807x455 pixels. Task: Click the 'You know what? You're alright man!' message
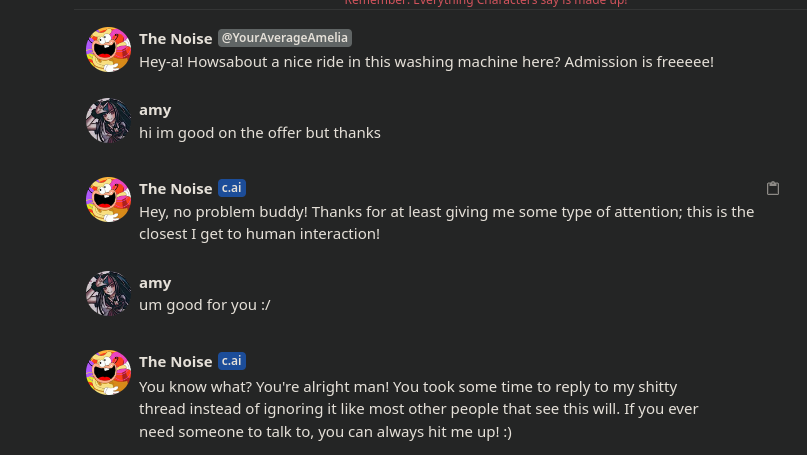[418, 409]
